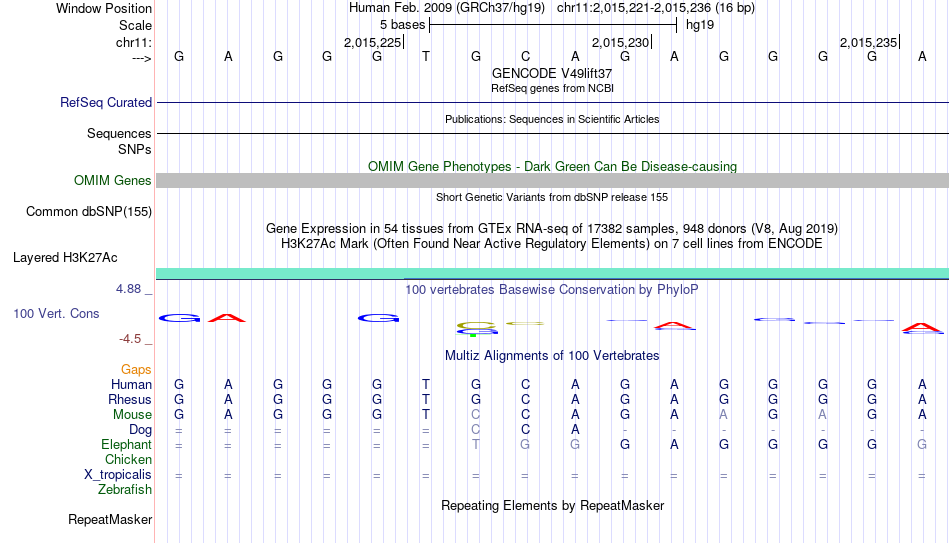Click the A base in the Dog alignment row

[x=575, y=430]
